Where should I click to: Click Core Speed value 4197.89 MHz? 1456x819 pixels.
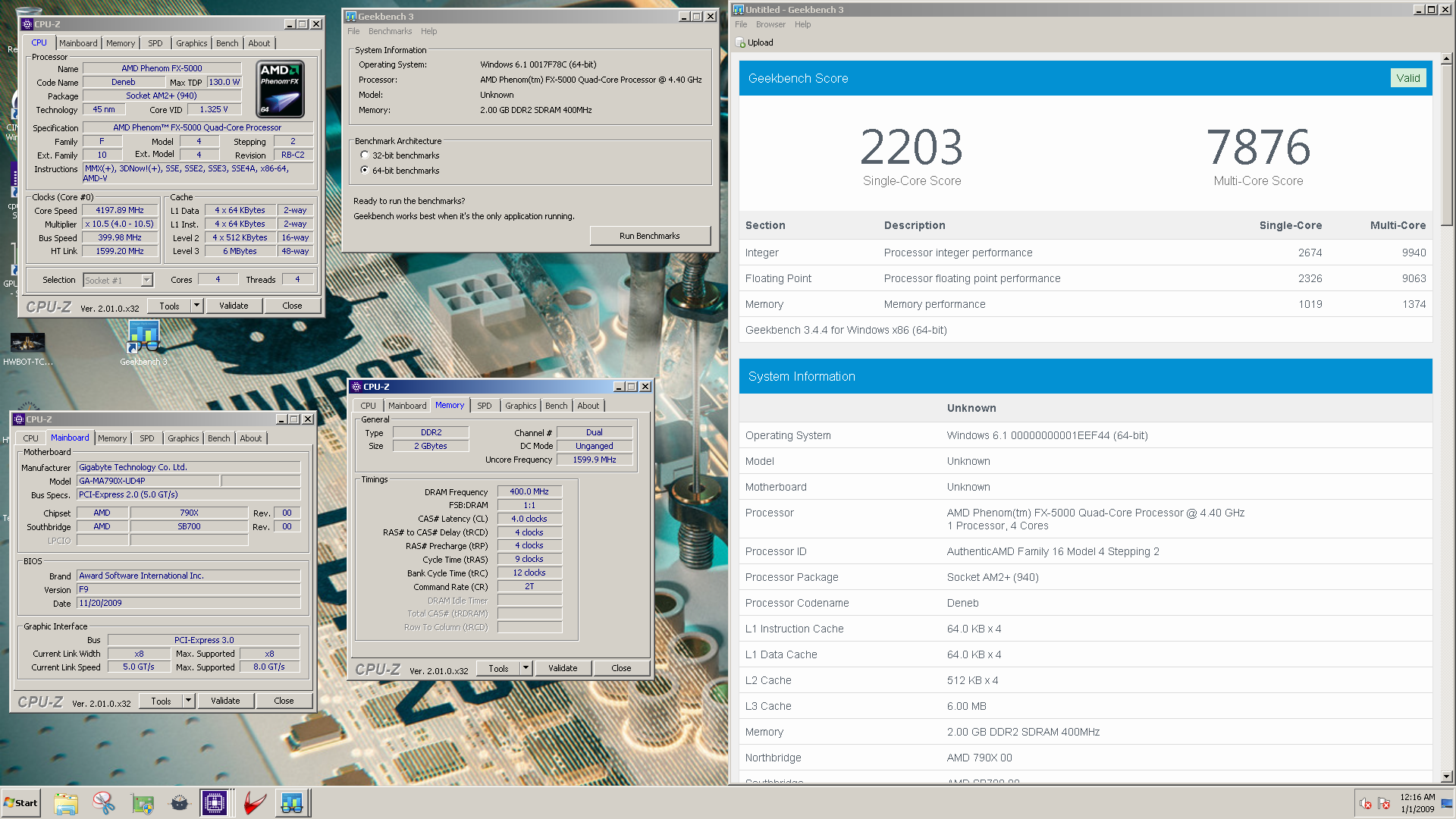point(120,211)
